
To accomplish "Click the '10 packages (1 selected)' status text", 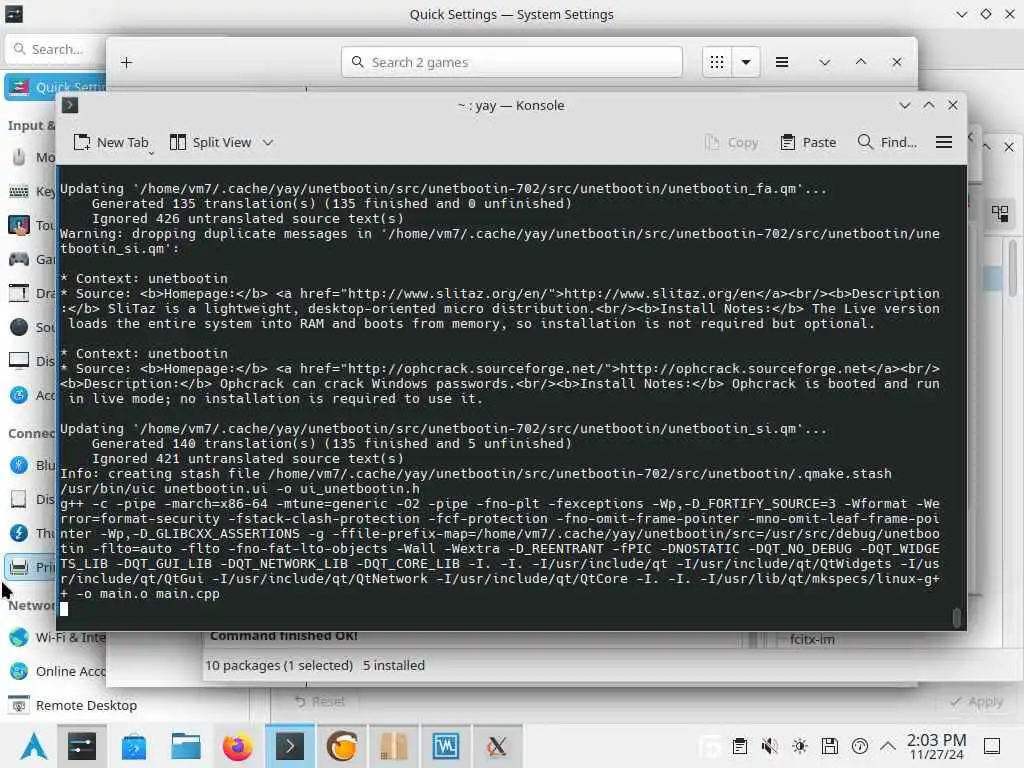I will click(x=279, y=665).
